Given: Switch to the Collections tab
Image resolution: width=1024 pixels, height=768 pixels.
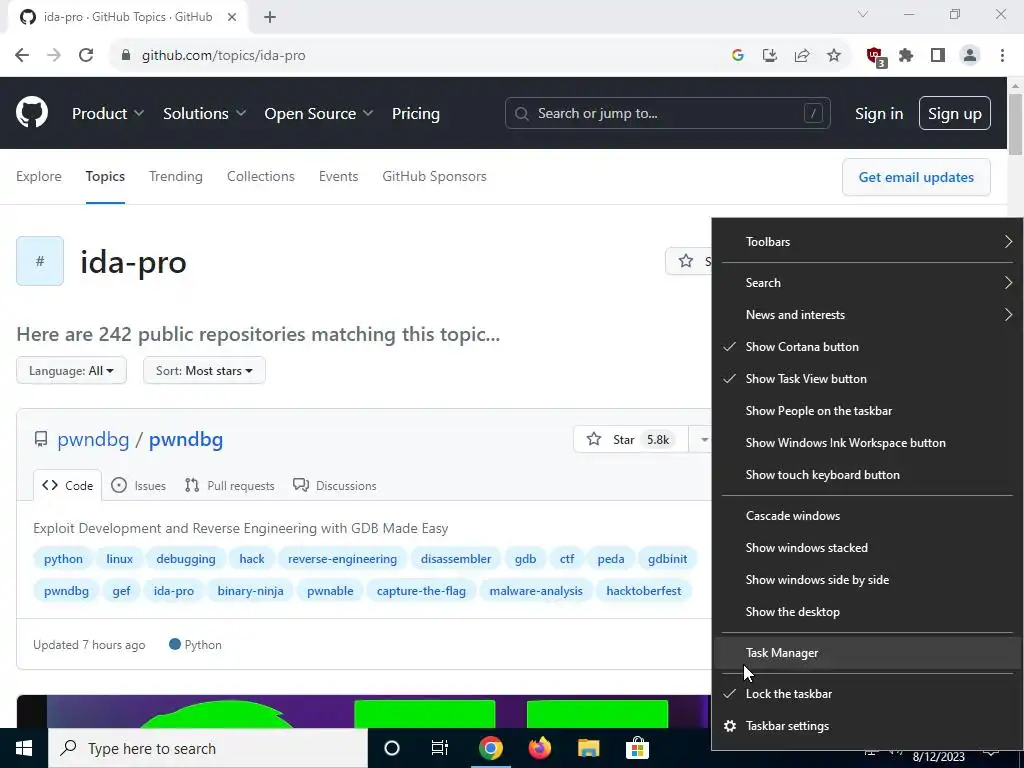Looking at the screenshot, I should (x=261, y=176).
